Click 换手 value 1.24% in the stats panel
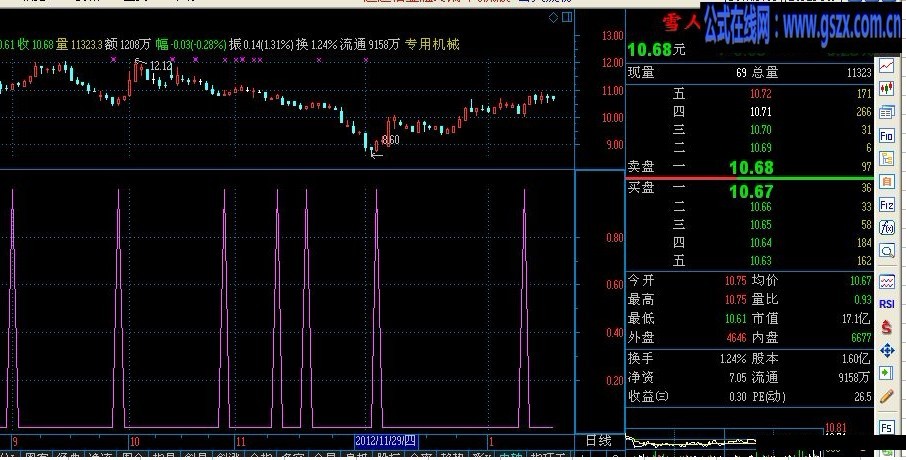Screen dimensions: 906x460 pyautogui.click(x=733, y=359)
